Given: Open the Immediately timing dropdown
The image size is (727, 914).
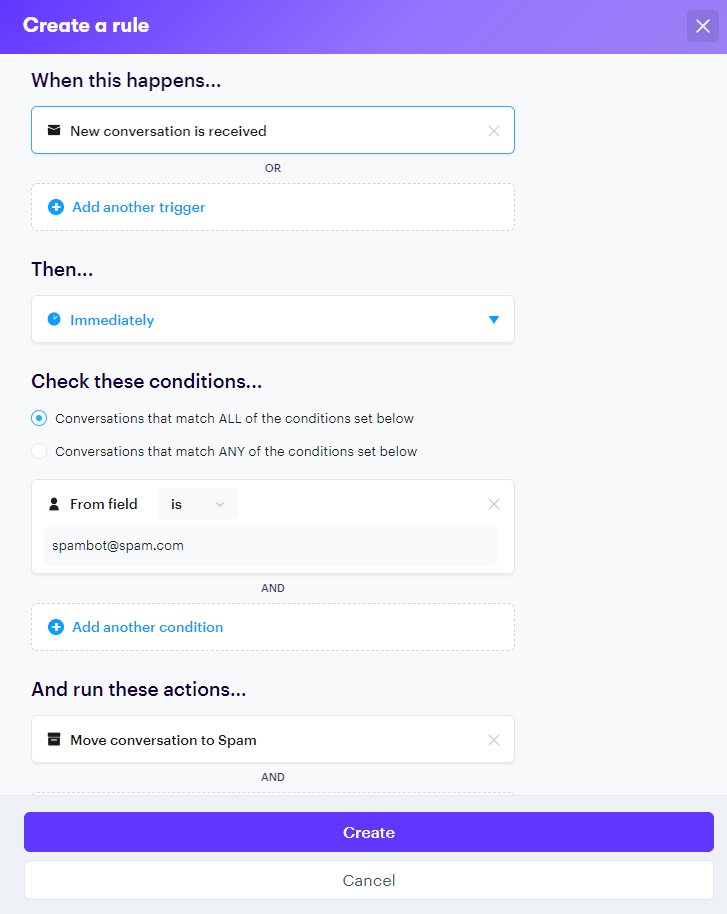Looking at the screenshot, I should [x=272, y=320].
